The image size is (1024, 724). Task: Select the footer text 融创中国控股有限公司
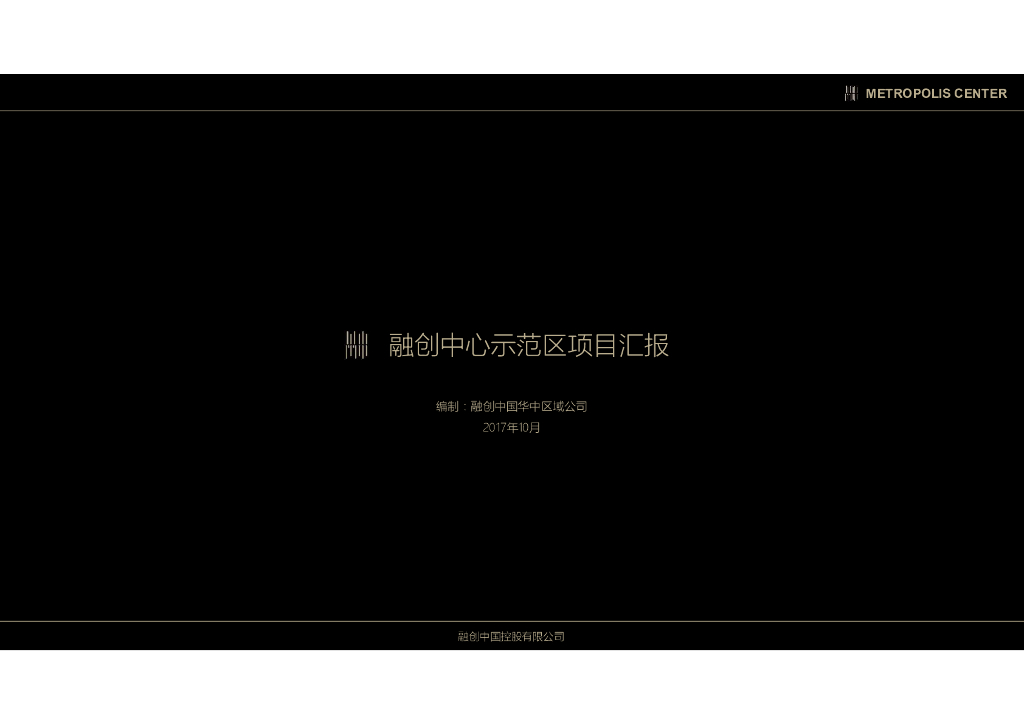(510, 636)
